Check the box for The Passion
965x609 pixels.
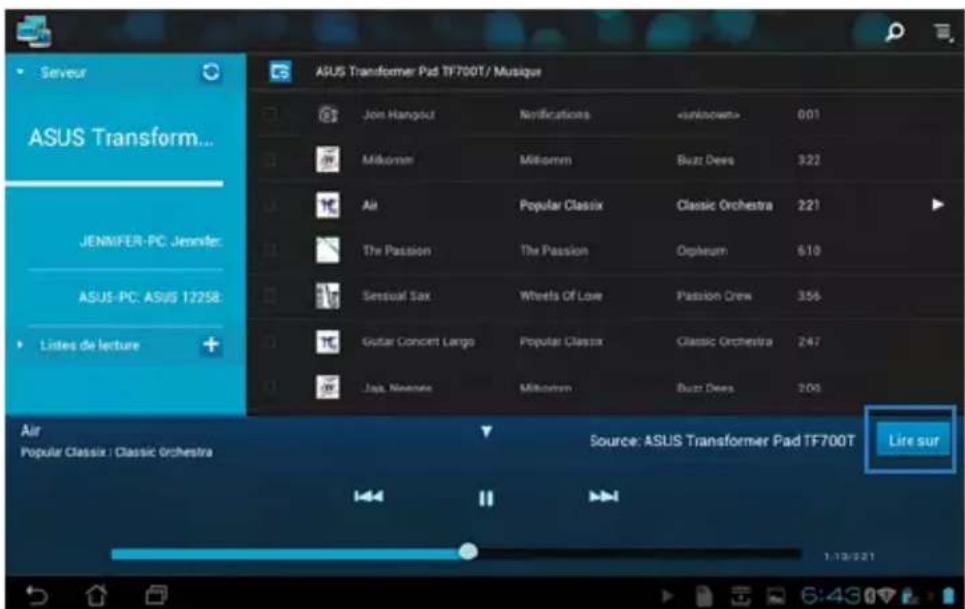click(x=270, y=251)
